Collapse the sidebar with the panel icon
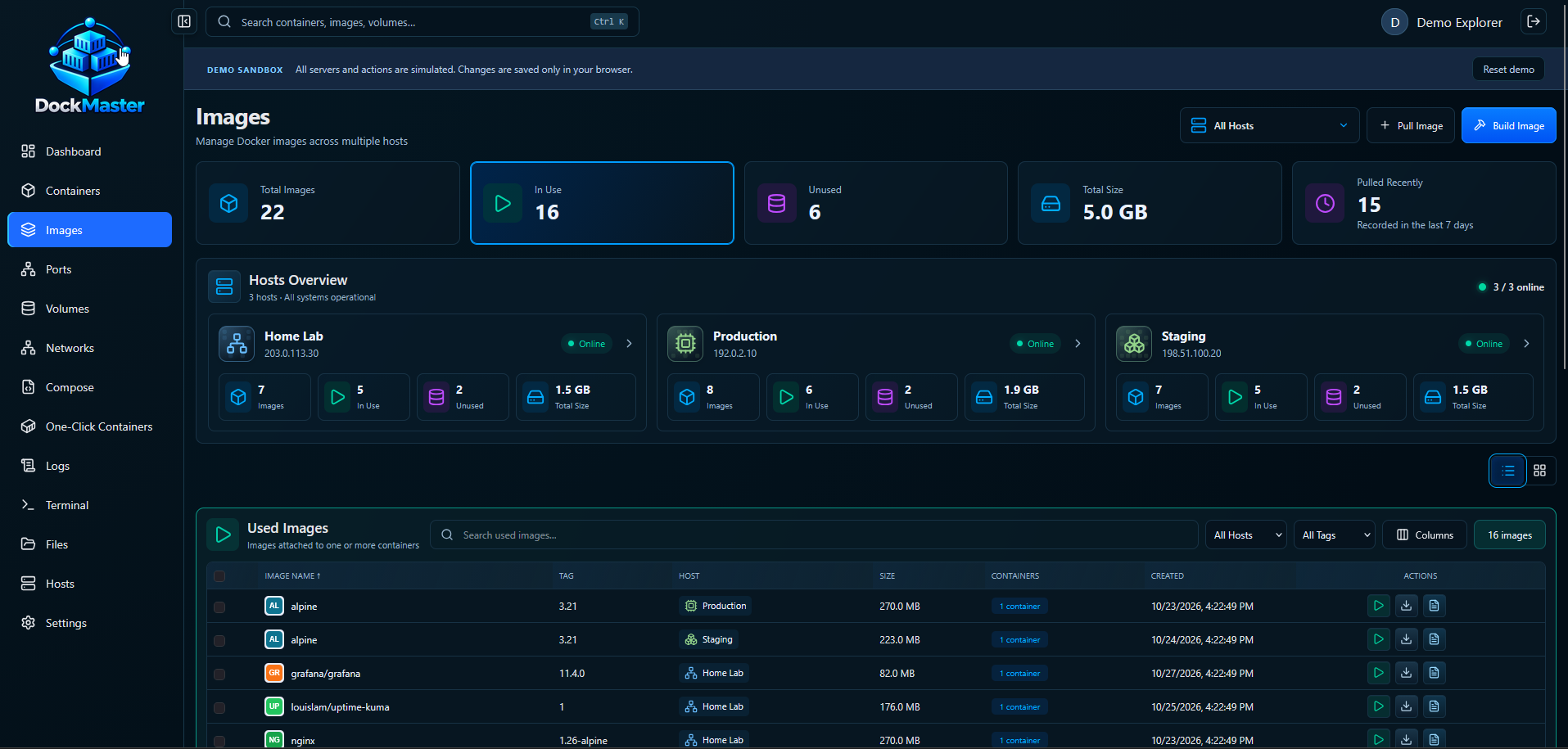The height and width of the screenshot is (749, 1568). pyautogui.click(x=184, y=21)
